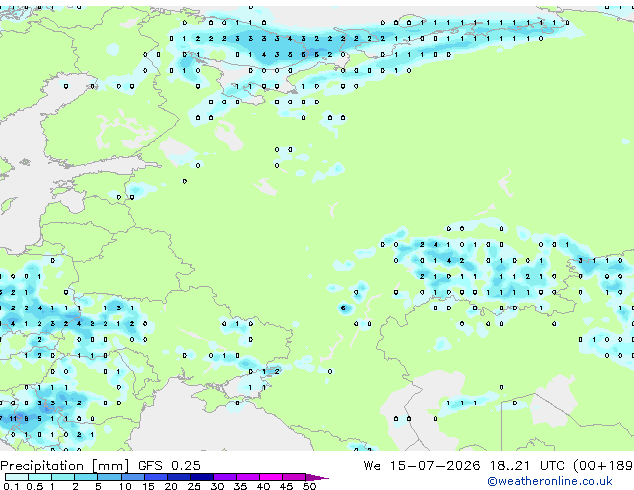Click the 30–35 mm purple legend box

[x=225, y=477]
